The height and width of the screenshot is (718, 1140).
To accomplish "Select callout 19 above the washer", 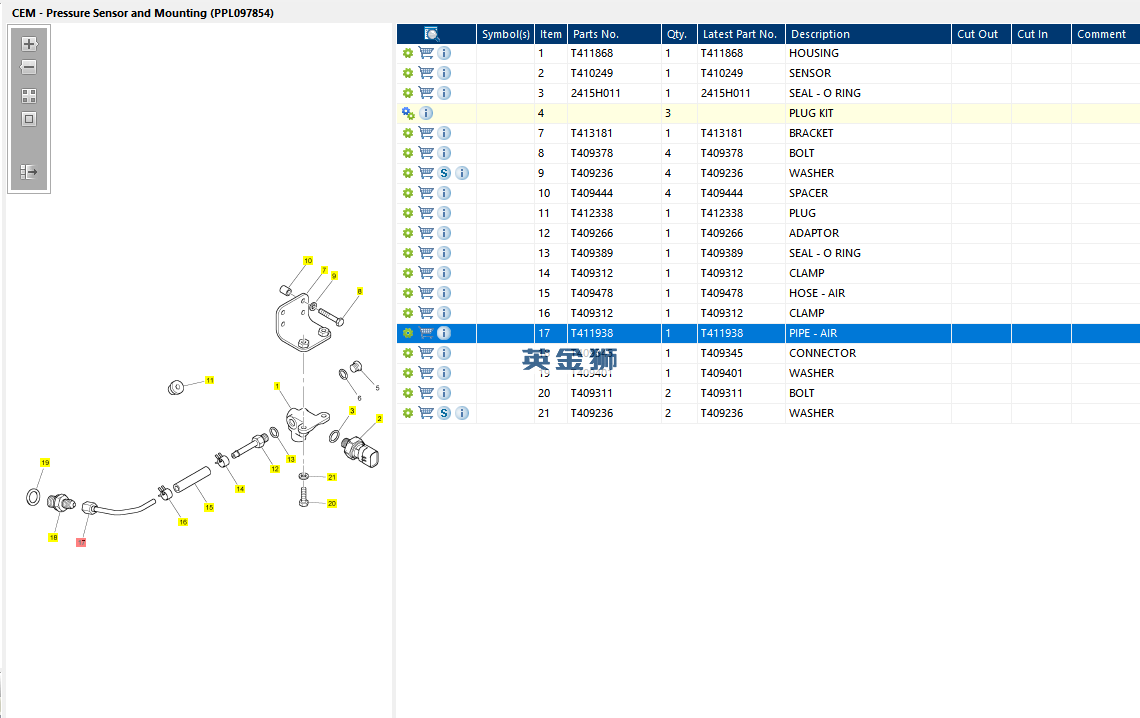I will [45, 462].
